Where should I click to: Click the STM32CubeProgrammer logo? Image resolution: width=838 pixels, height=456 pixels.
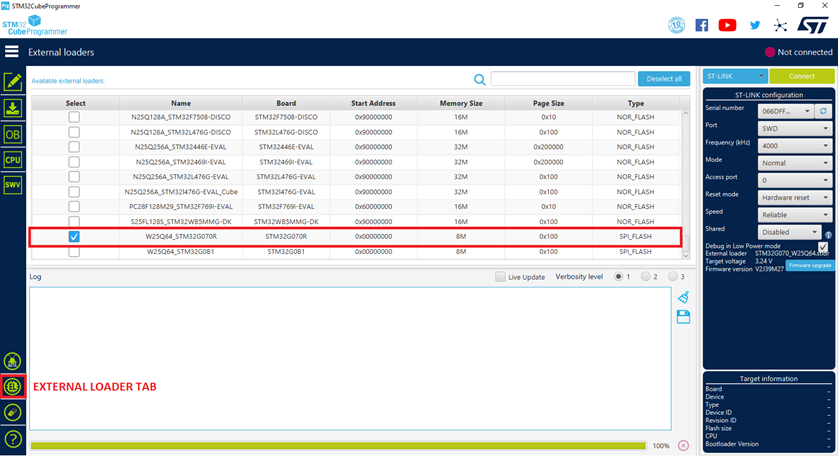(x=35, y=26)
